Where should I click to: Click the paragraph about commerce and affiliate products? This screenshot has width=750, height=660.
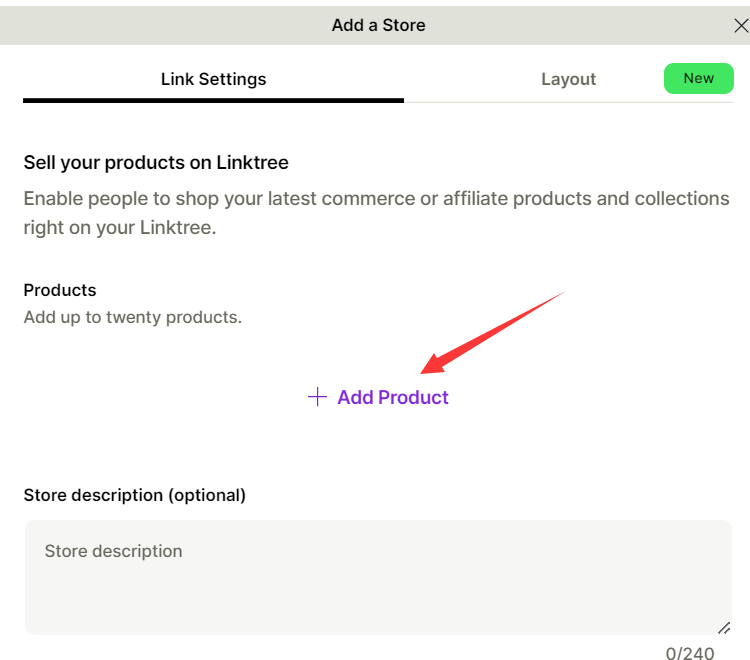click(376, 212)
